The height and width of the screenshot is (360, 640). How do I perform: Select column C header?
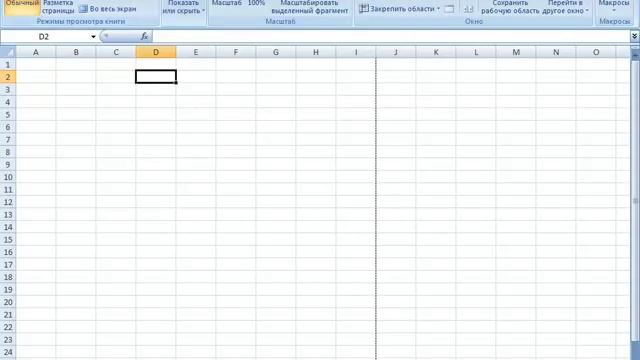[116, 52]
